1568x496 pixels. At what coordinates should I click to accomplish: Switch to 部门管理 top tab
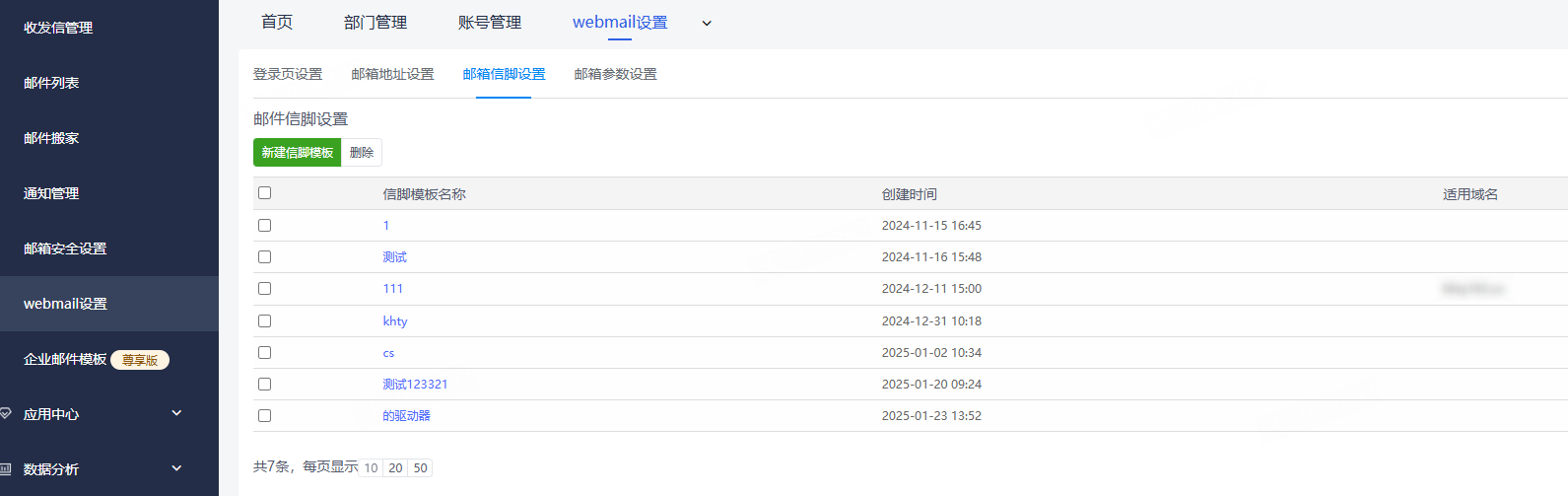coord(375,22)
